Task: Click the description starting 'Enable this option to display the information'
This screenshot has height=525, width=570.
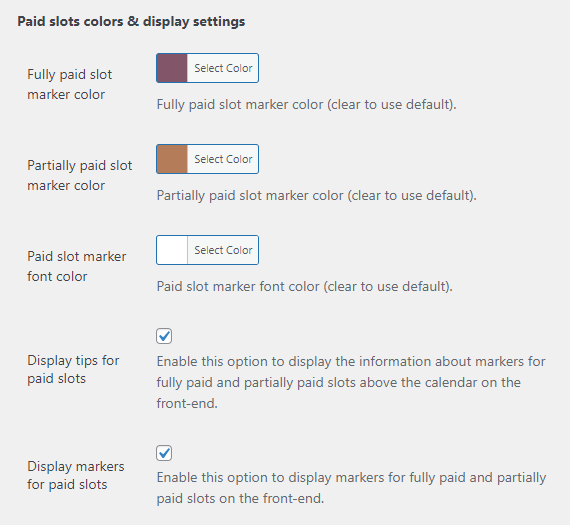Action: (351, 382)
